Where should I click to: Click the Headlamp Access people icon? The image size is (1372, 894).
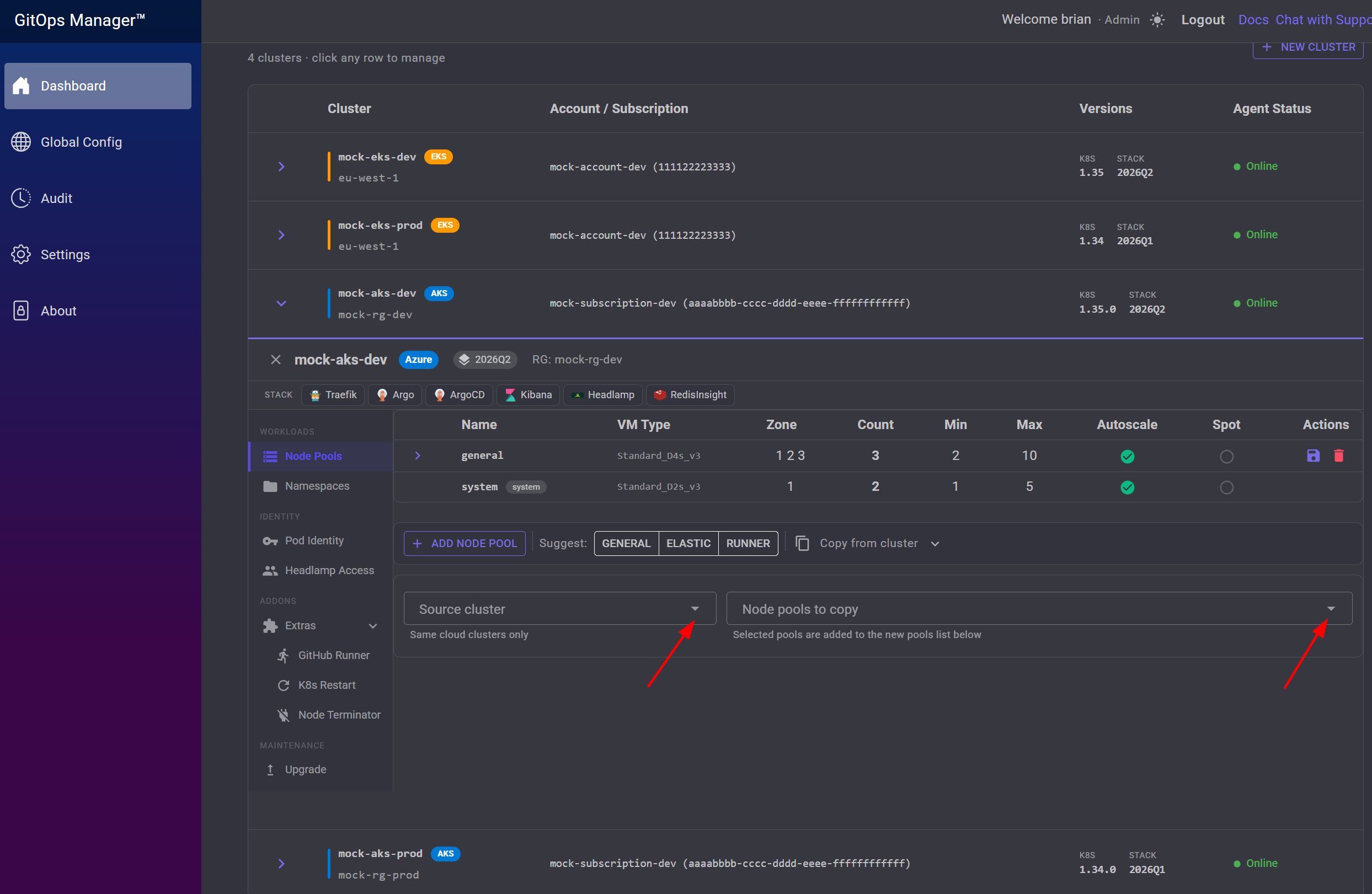click(x=270, y=571)
